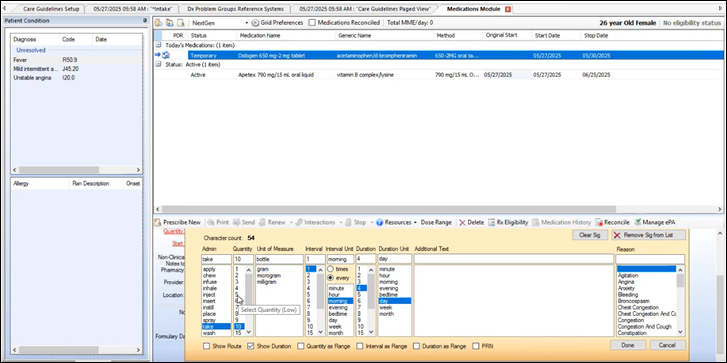
Task: Select Apetex 790 mg/15 mL oral liquid row
Action: (438, 75)
